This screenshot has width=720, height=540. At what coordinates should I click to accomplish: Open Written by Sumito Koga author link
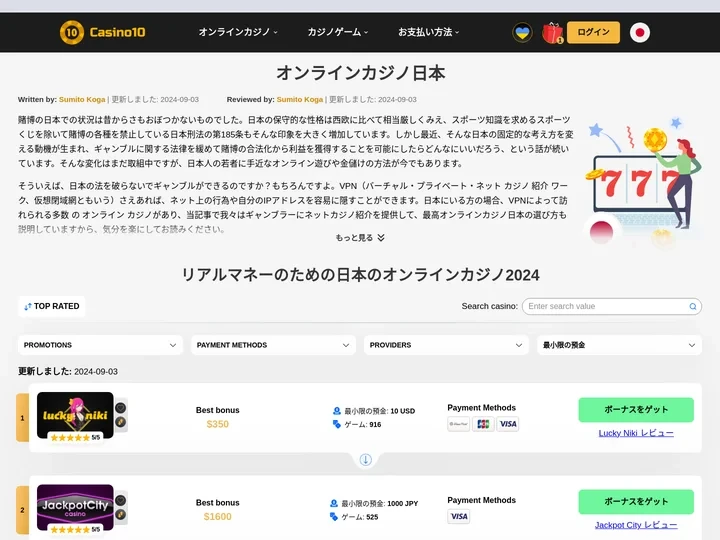(x=82, y=99)
